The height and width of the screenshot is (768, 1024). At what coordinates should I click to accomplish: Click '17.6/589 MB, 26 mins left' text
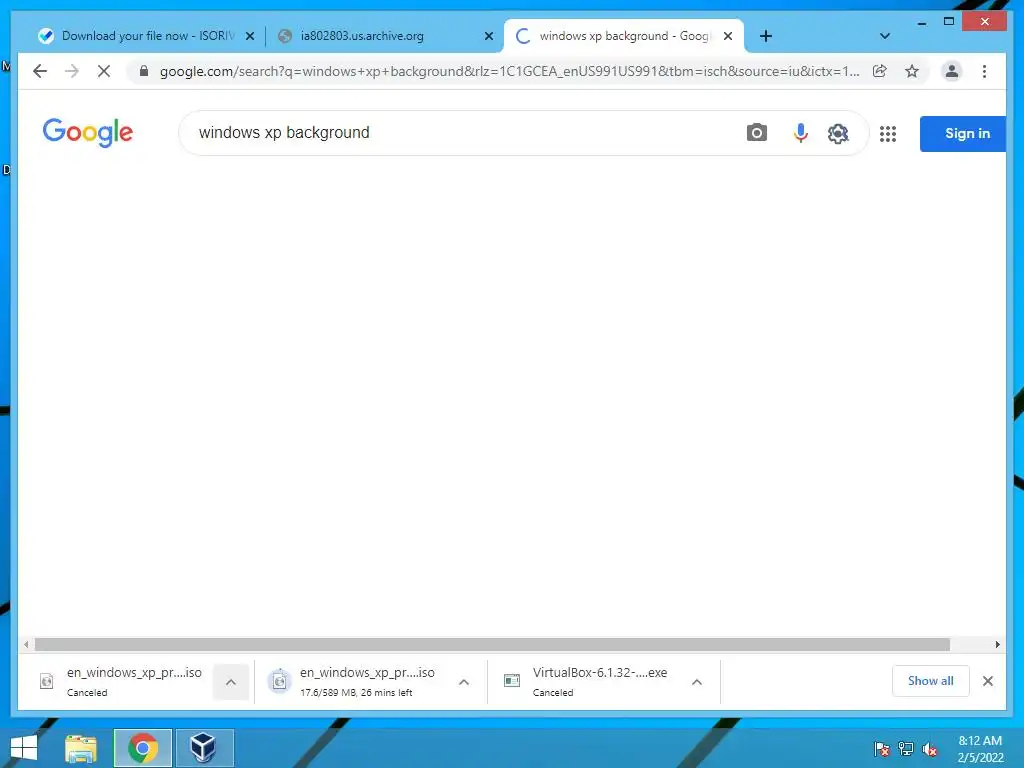point(356,692)
